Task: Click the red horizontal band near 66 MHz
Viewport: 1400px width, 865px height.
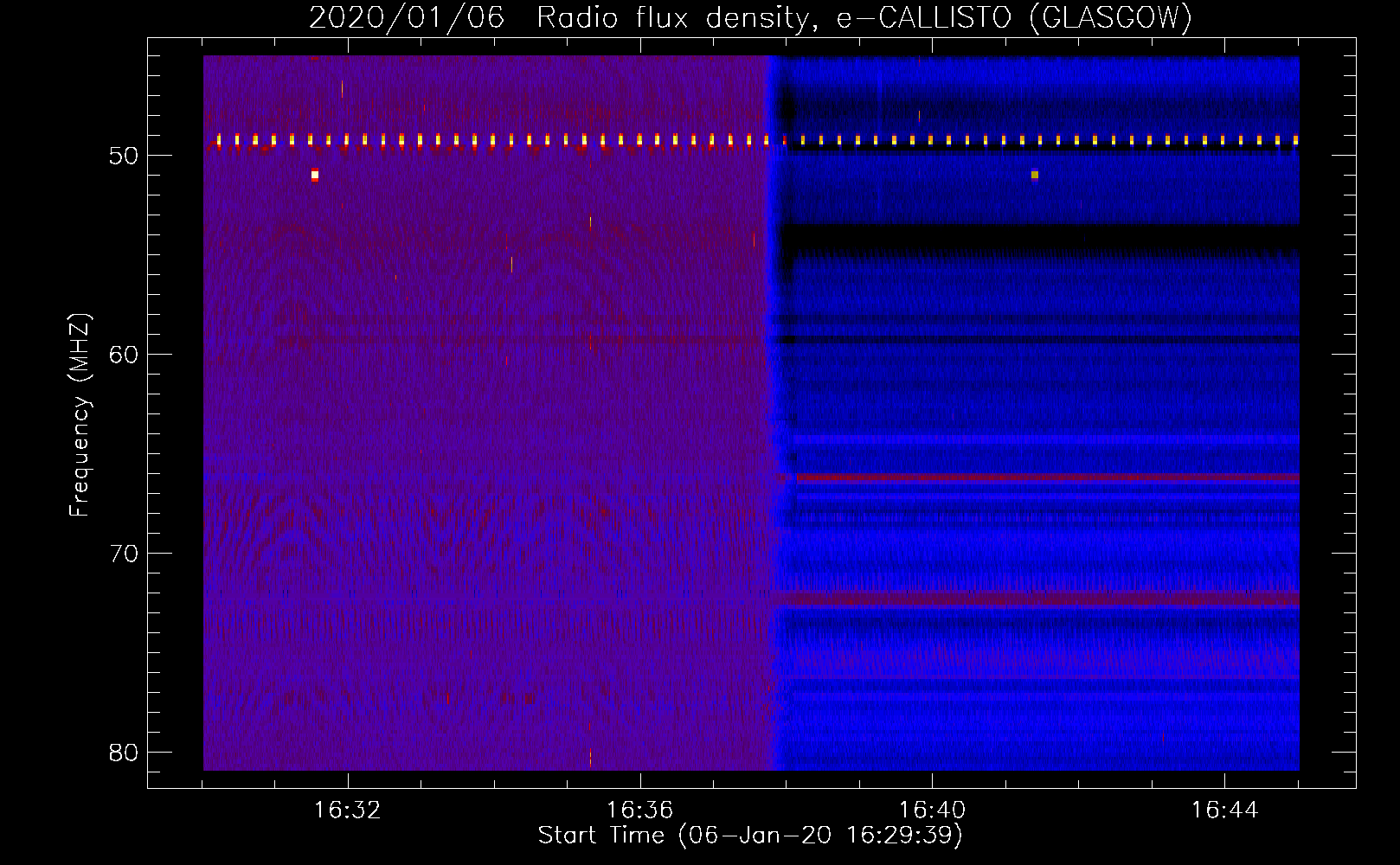Action: pos(1048,477)
